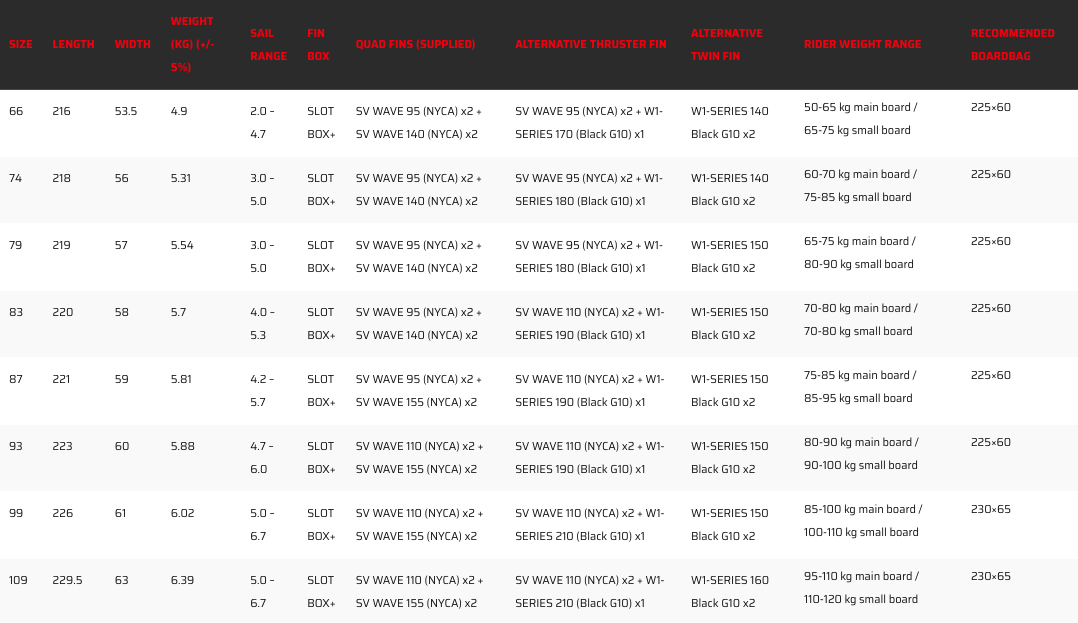The width and height of the screenshot is (1078, 623).
Task: Click length value 216
Action: click(61, 111)
